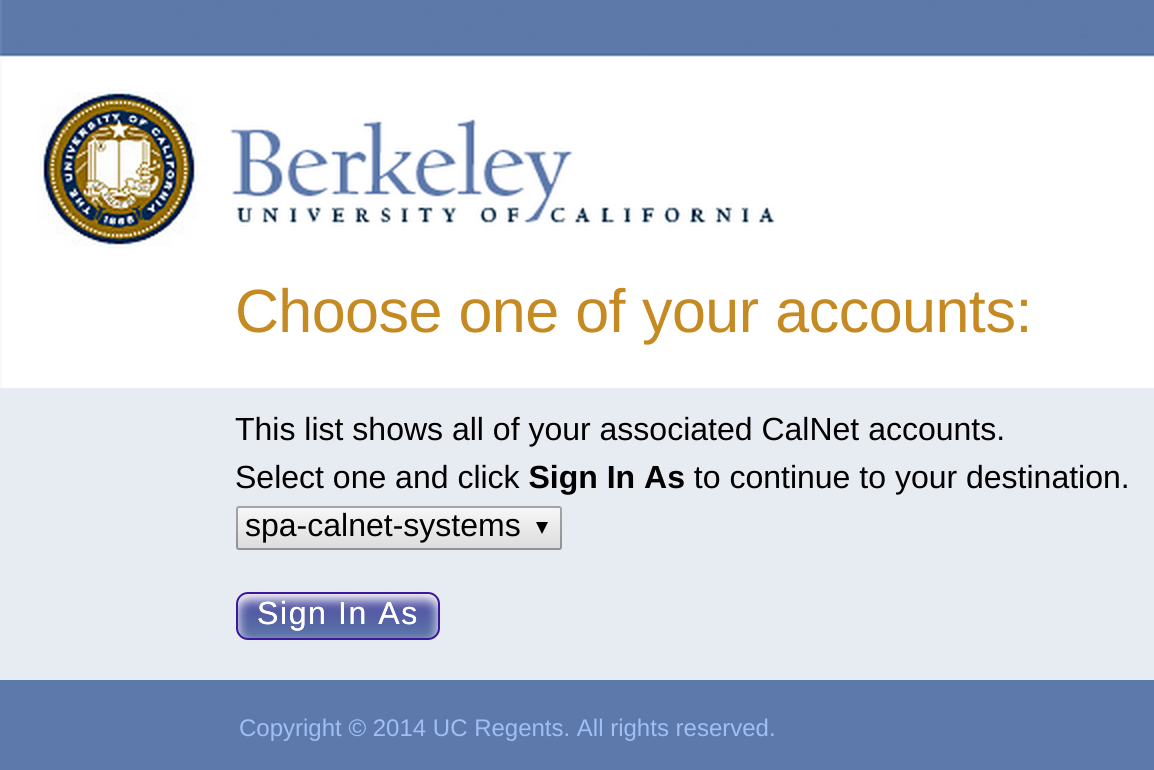Click the blue header bar at top
The width and height of the screenshot is (1154, 770).
pyautogui.click(x=577, y=27)
